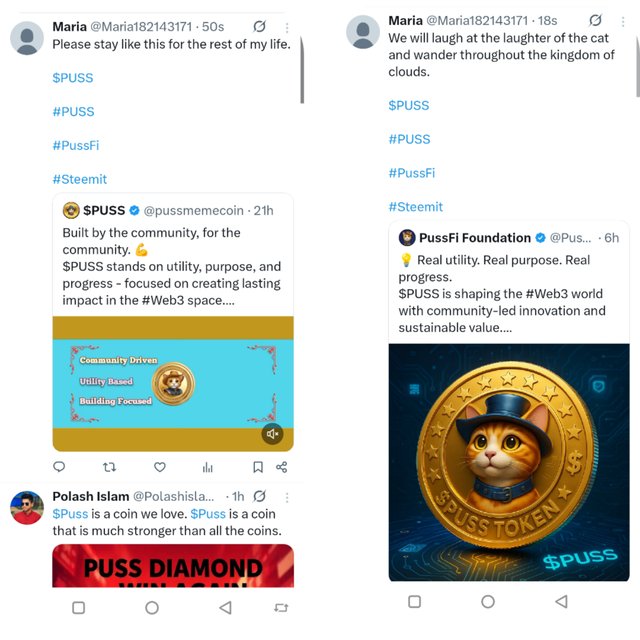
Task: Bookmark the left Maria tweet
Action: pos(258,467)
